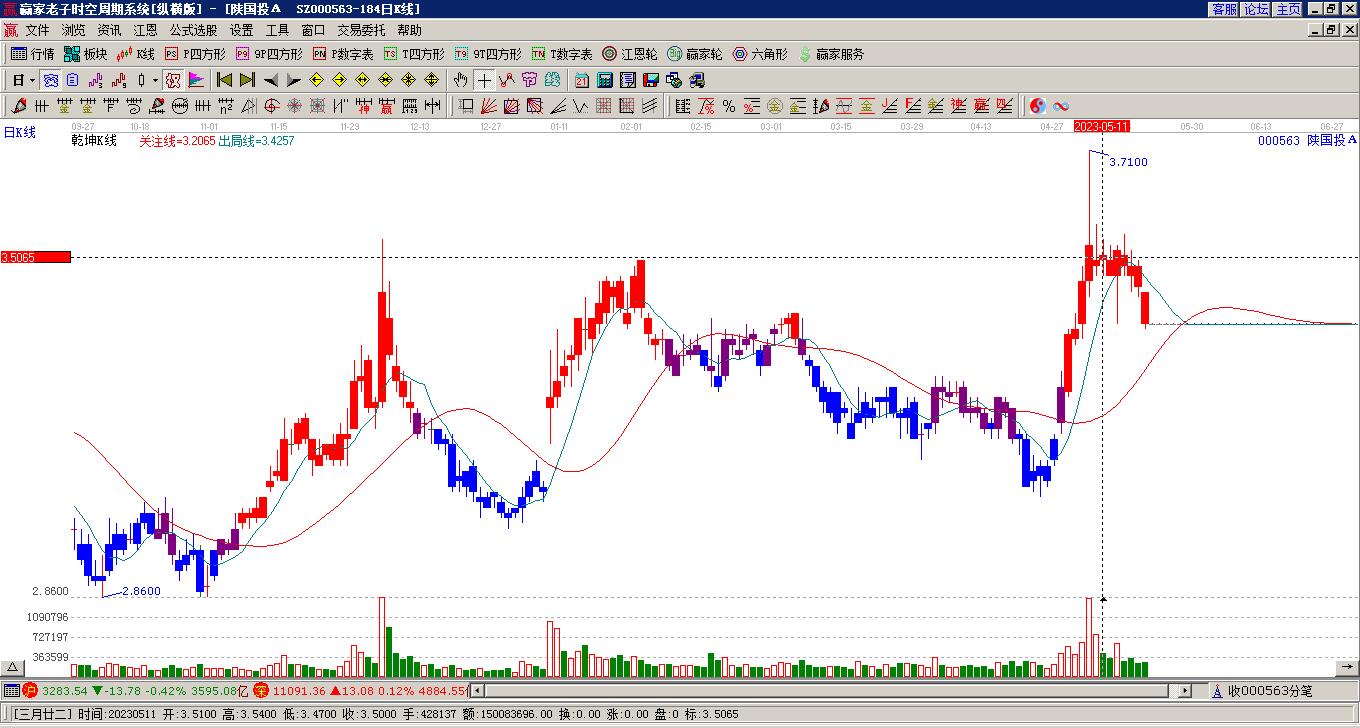Select the percent sign tool

[x=729, y=106]
